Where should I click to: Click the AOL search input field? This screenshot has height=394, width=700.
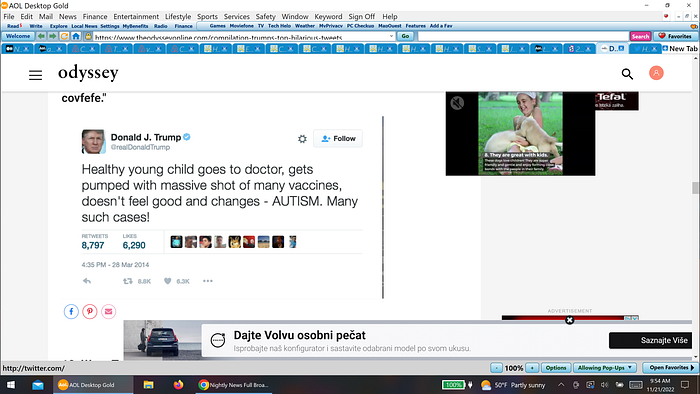pyautogui.click(x=523, y=36)
